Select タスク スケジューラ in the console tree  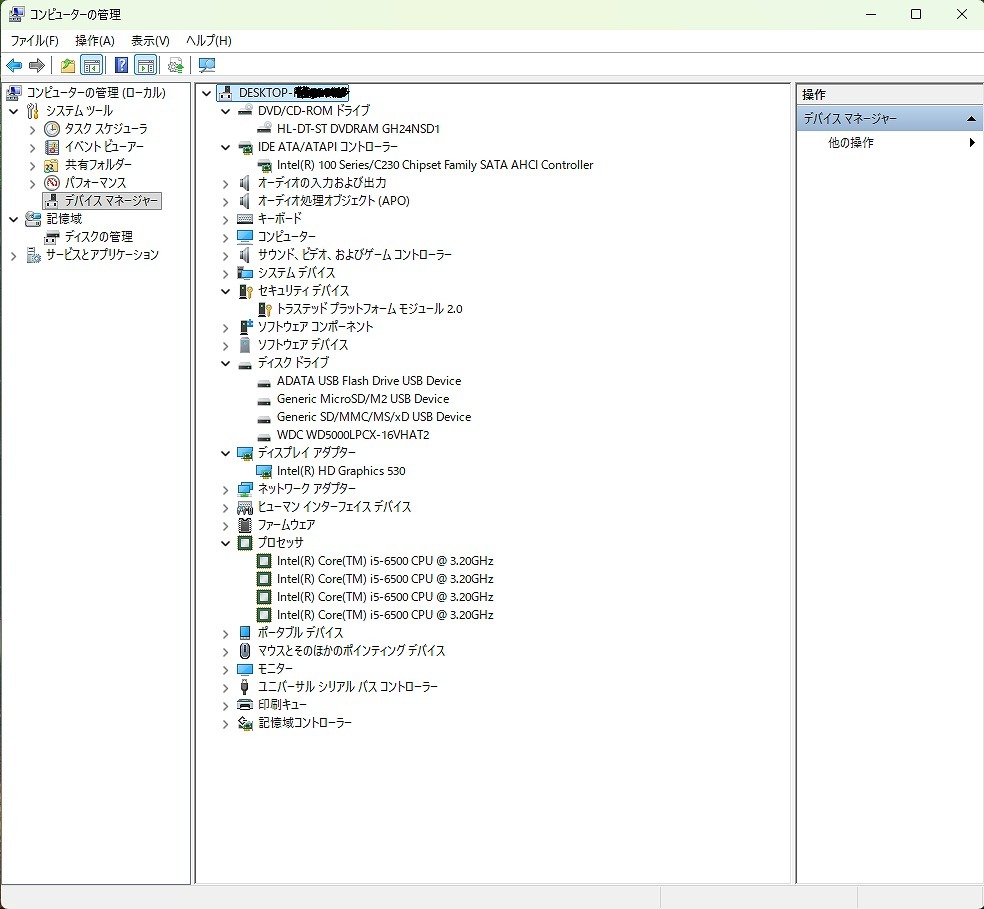106,129
